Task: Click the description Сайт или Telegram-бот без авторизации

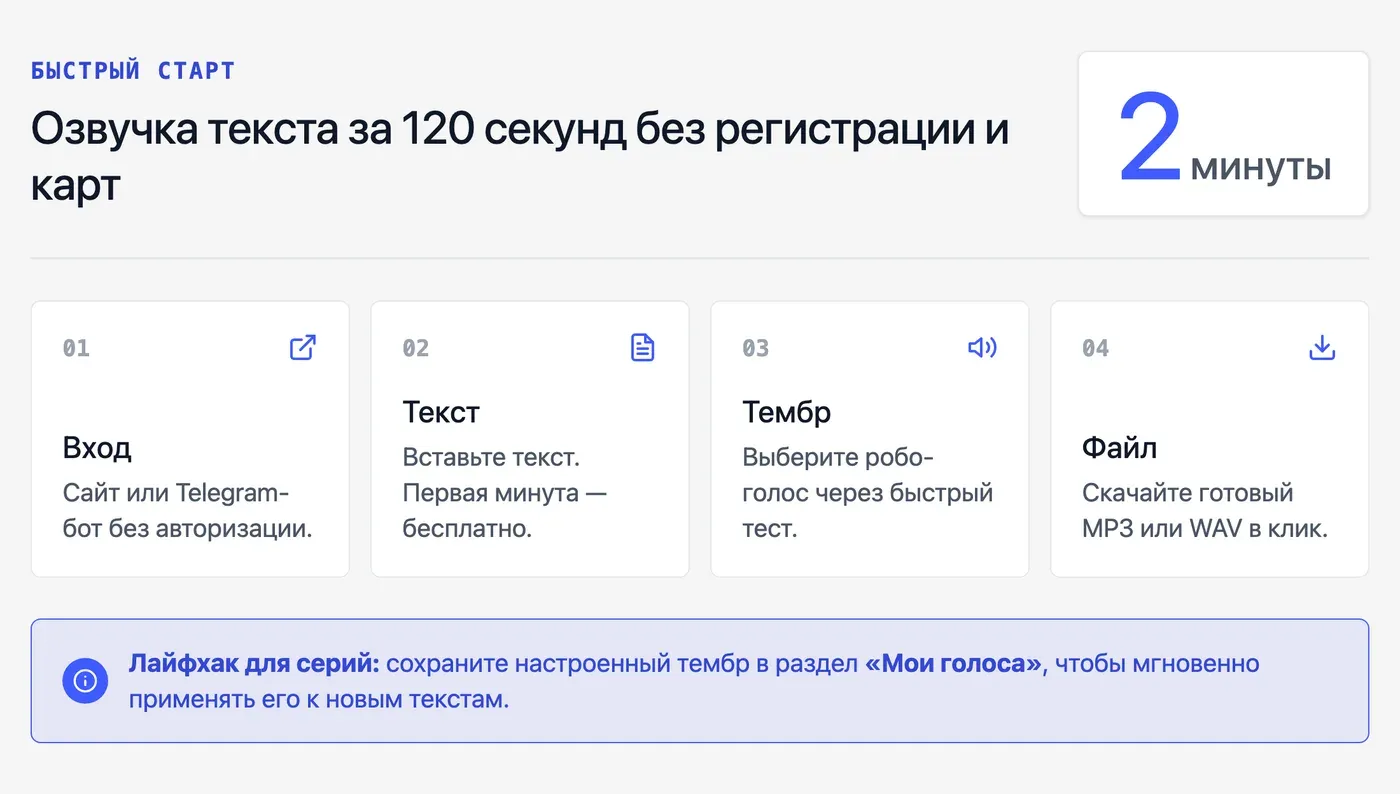Action: (x=188, y=511)
